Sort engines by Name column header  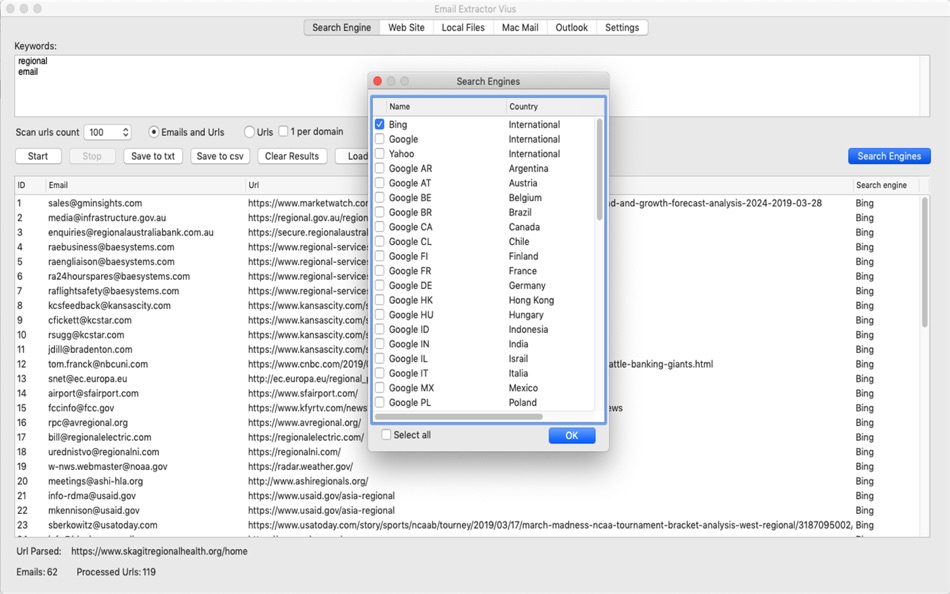tap(445, 106)
